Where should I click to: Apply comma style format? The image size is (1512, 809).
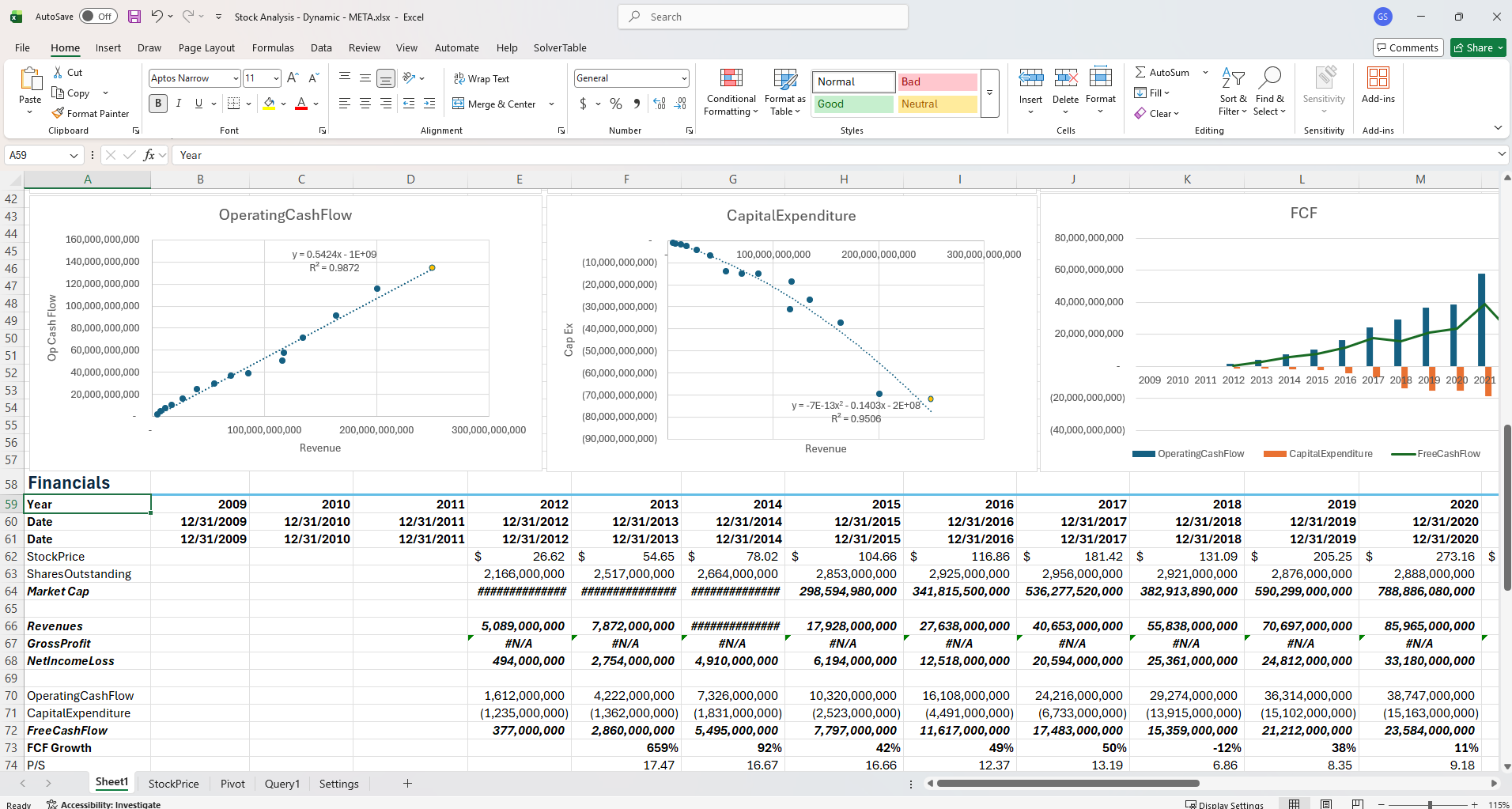[637, 104]
